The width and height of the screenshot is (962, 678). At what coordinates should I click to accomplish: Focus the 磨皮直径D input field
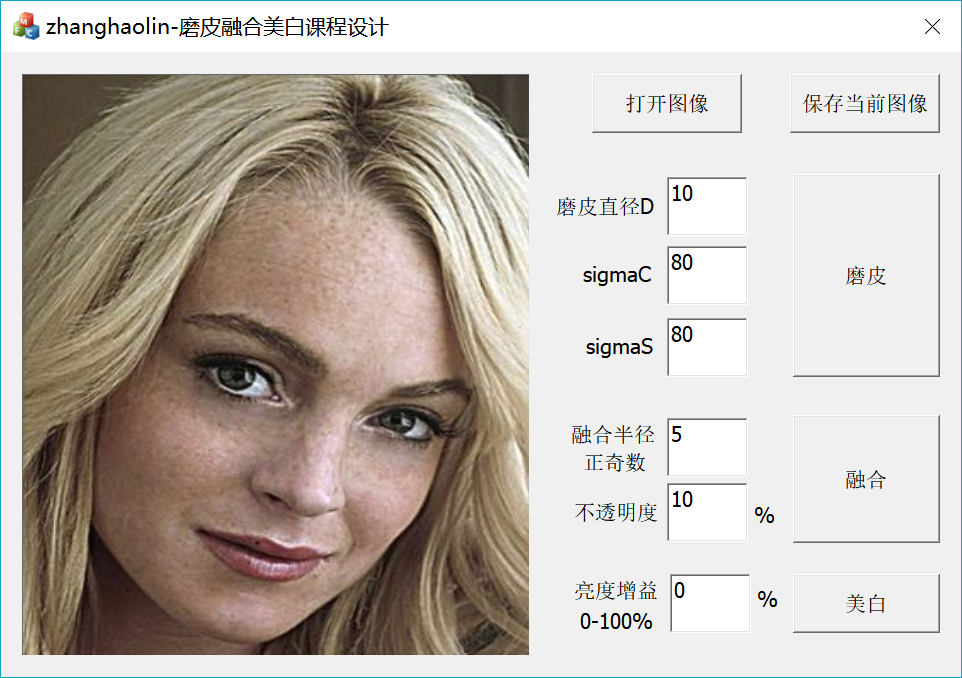[x=707, y=206]
